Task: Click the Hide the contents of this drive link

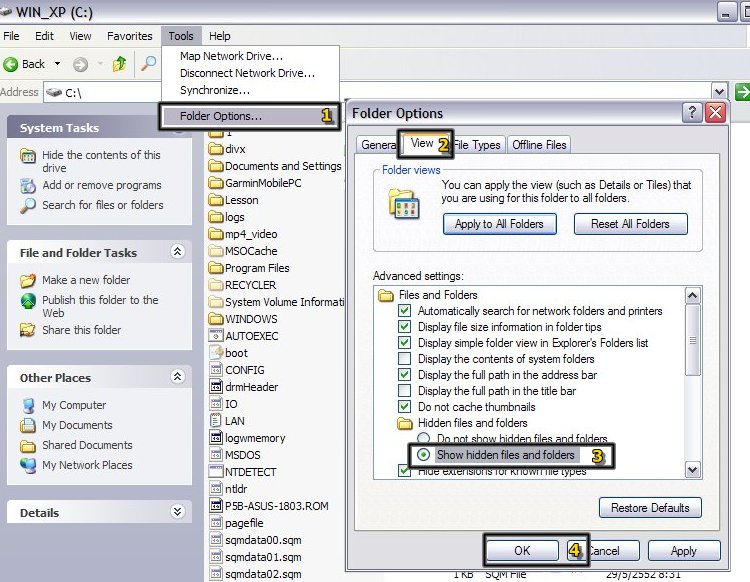Action: [101, 161]
